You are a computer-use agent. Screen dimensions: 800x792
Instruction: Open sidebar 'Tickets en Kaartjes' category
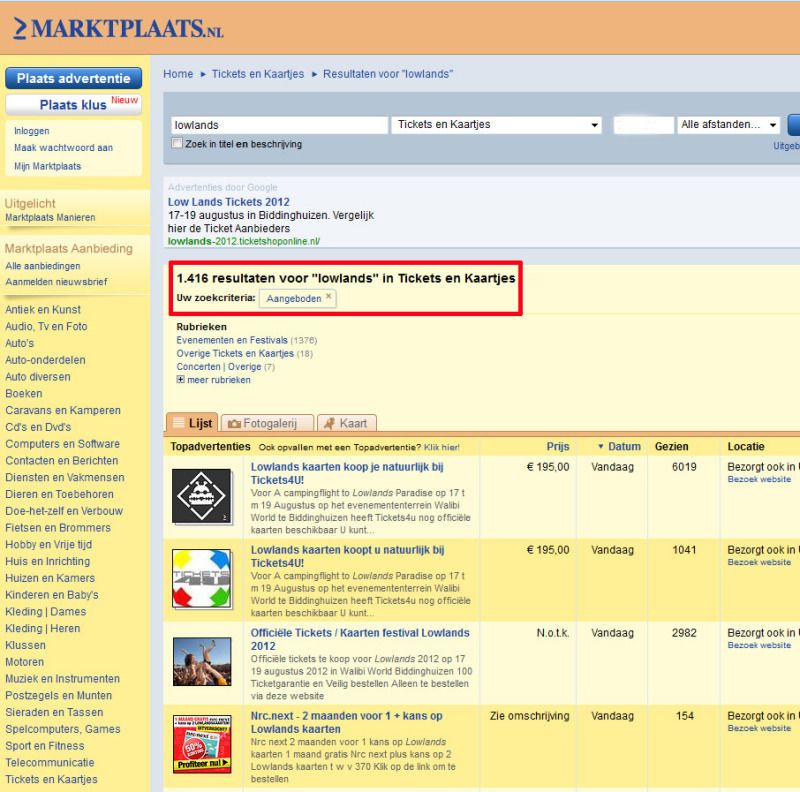tap(51, 779)
